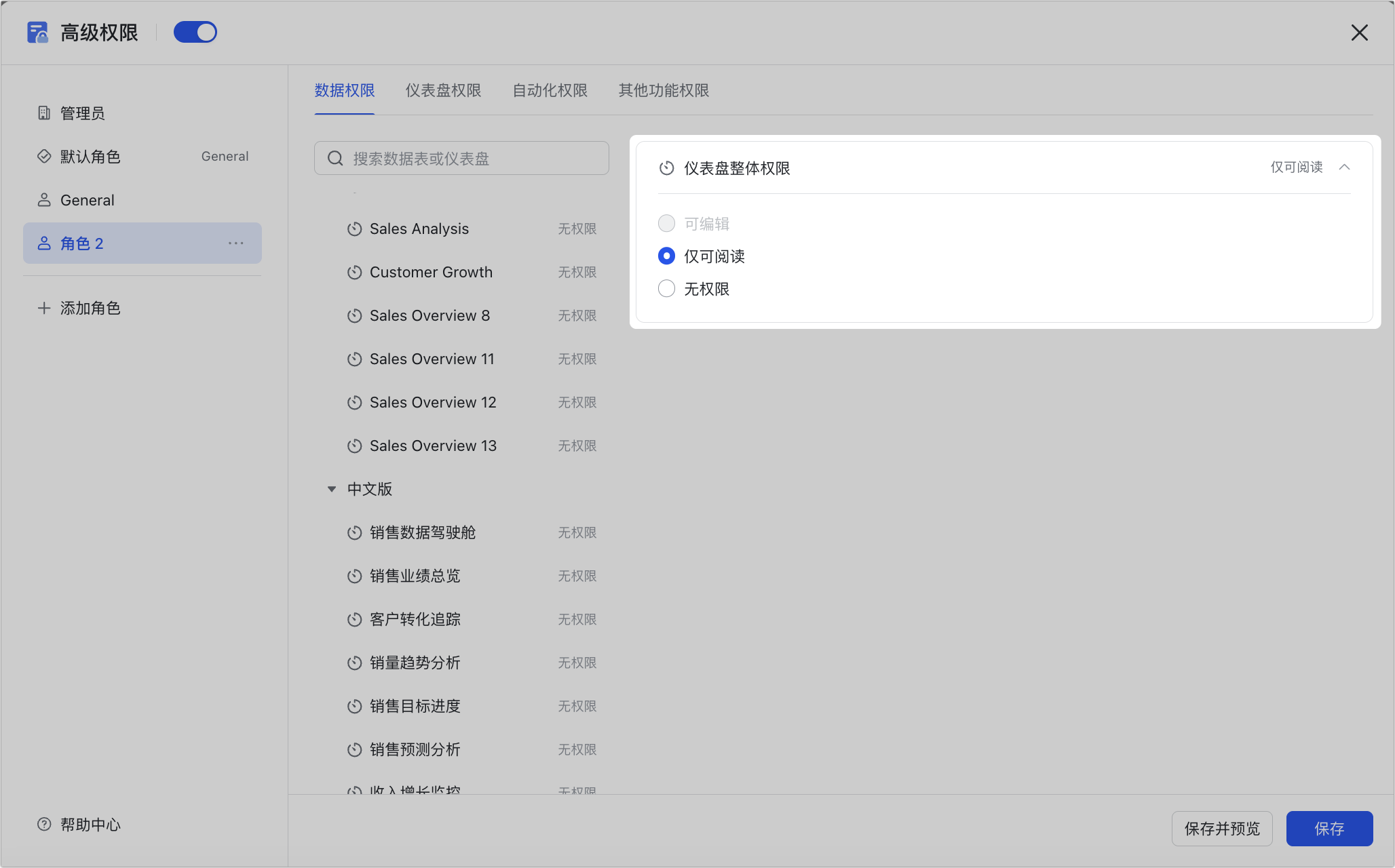Click Sales Overview 11 dashboard icon
Viewport: 1395px width, 868px height.
tap(354, 359)
